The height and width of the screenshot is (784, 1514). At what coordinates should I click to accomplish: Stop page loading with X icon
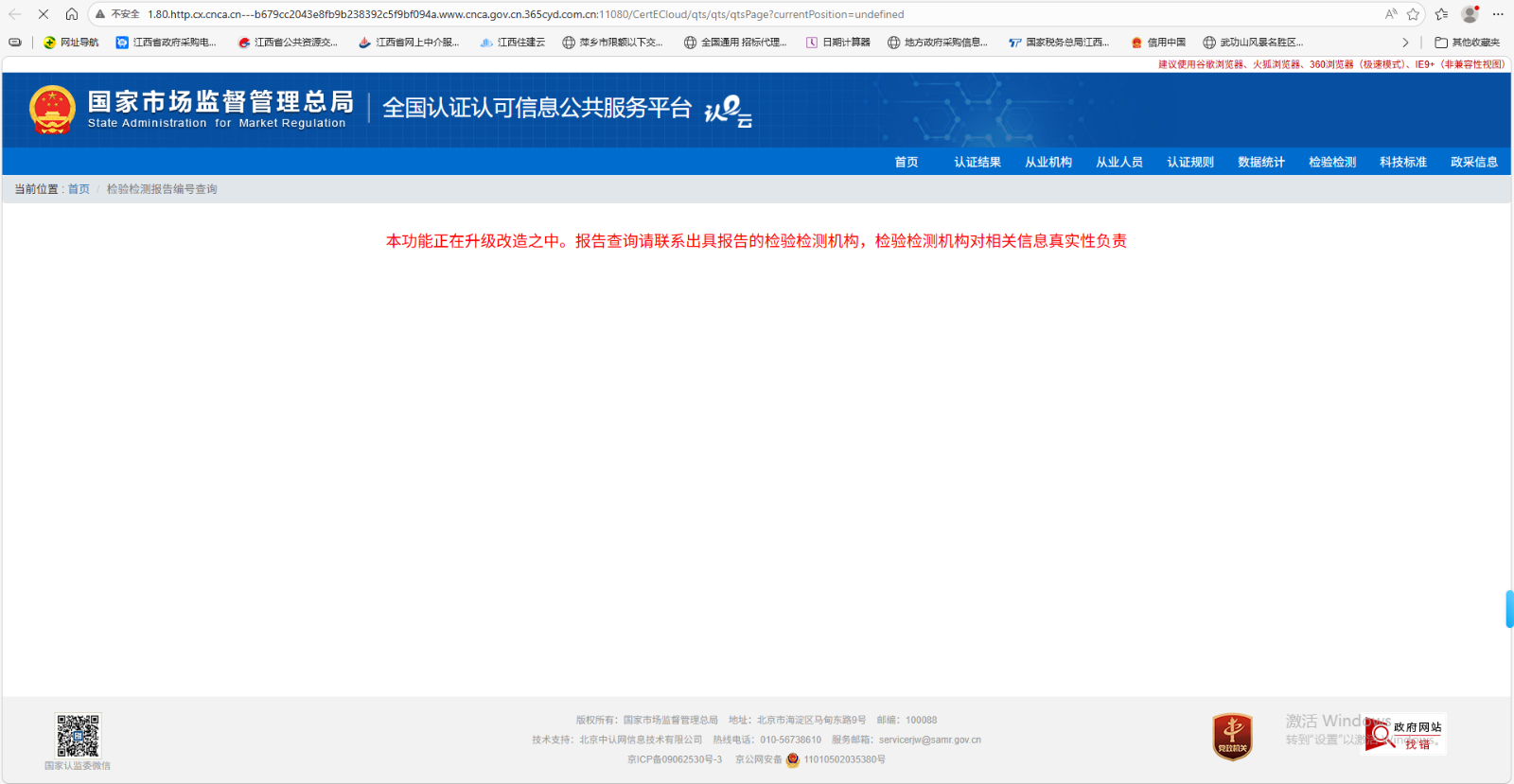pyautogui.click(x=44, y=14)
